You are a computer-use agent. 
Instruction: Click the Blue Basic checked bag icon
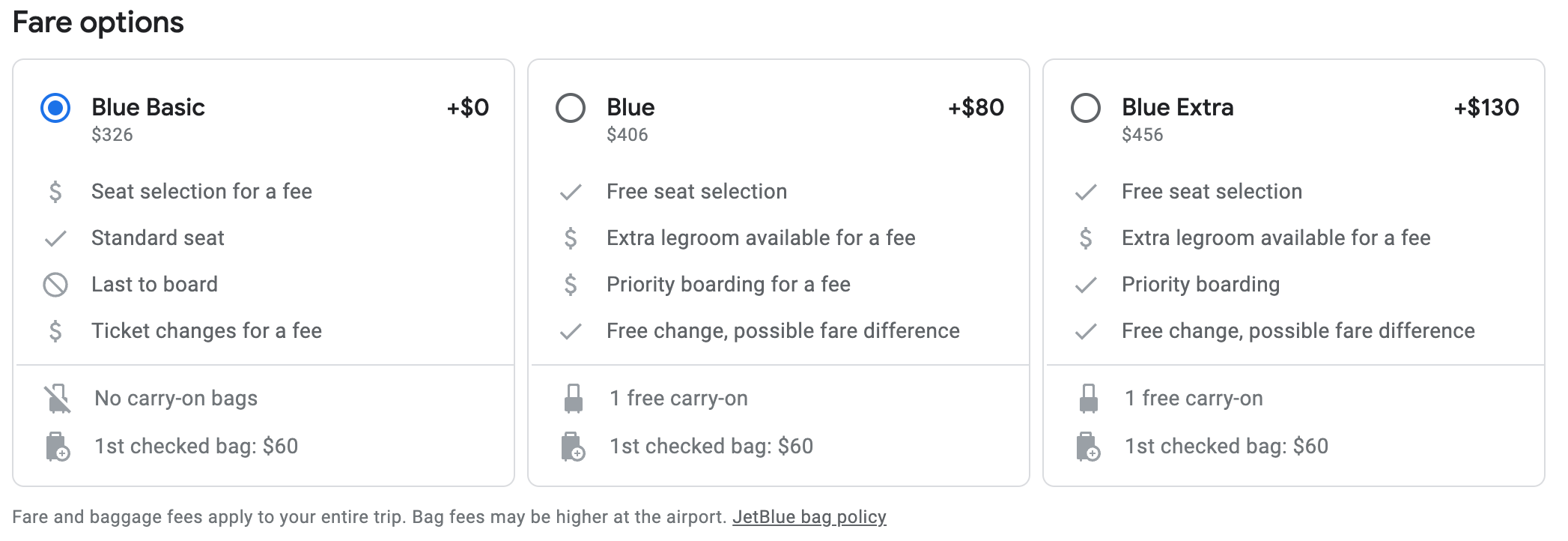pos(57,447)
